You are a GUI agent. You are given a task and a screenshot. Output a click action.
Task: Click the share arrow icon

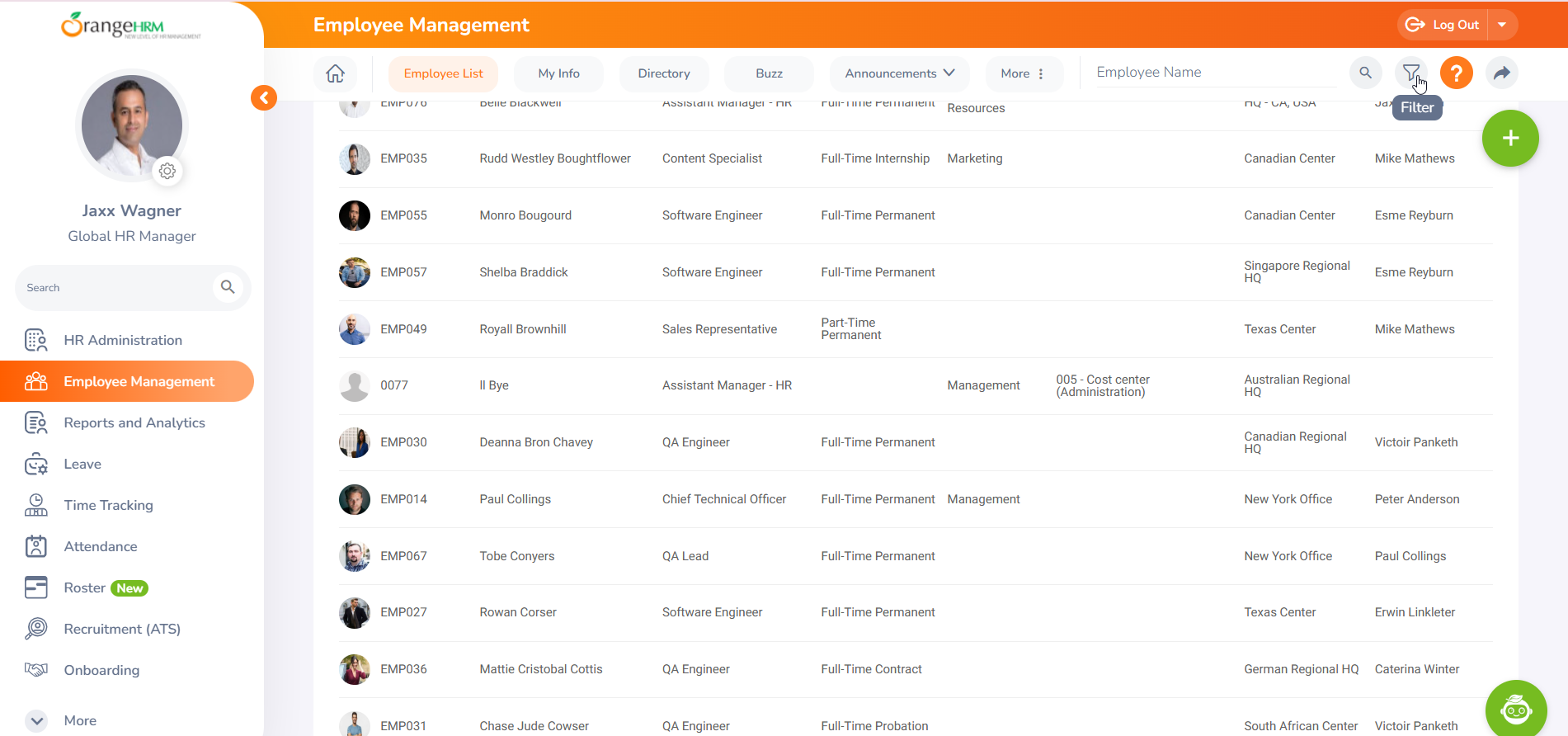1502,73
